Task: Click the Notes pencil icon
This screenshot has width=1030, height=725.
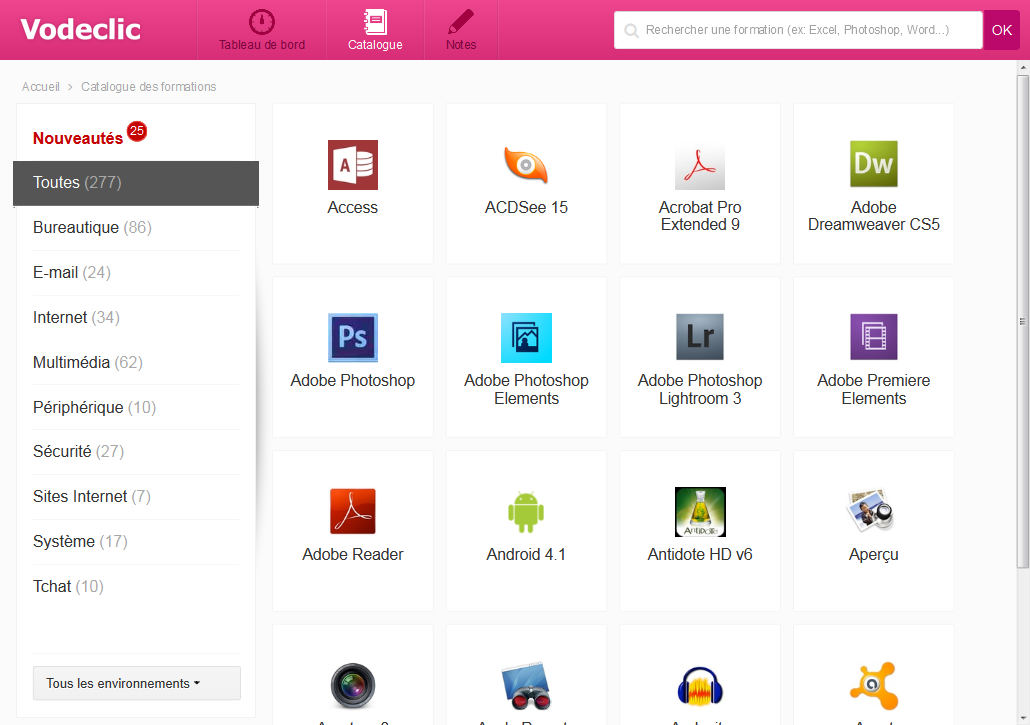Action: point(460,22)
